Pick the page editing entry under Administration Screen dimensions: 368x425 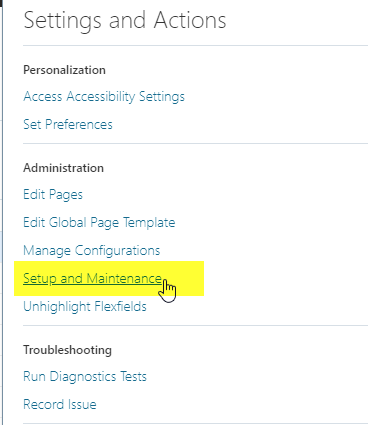[x=53, y=195]
